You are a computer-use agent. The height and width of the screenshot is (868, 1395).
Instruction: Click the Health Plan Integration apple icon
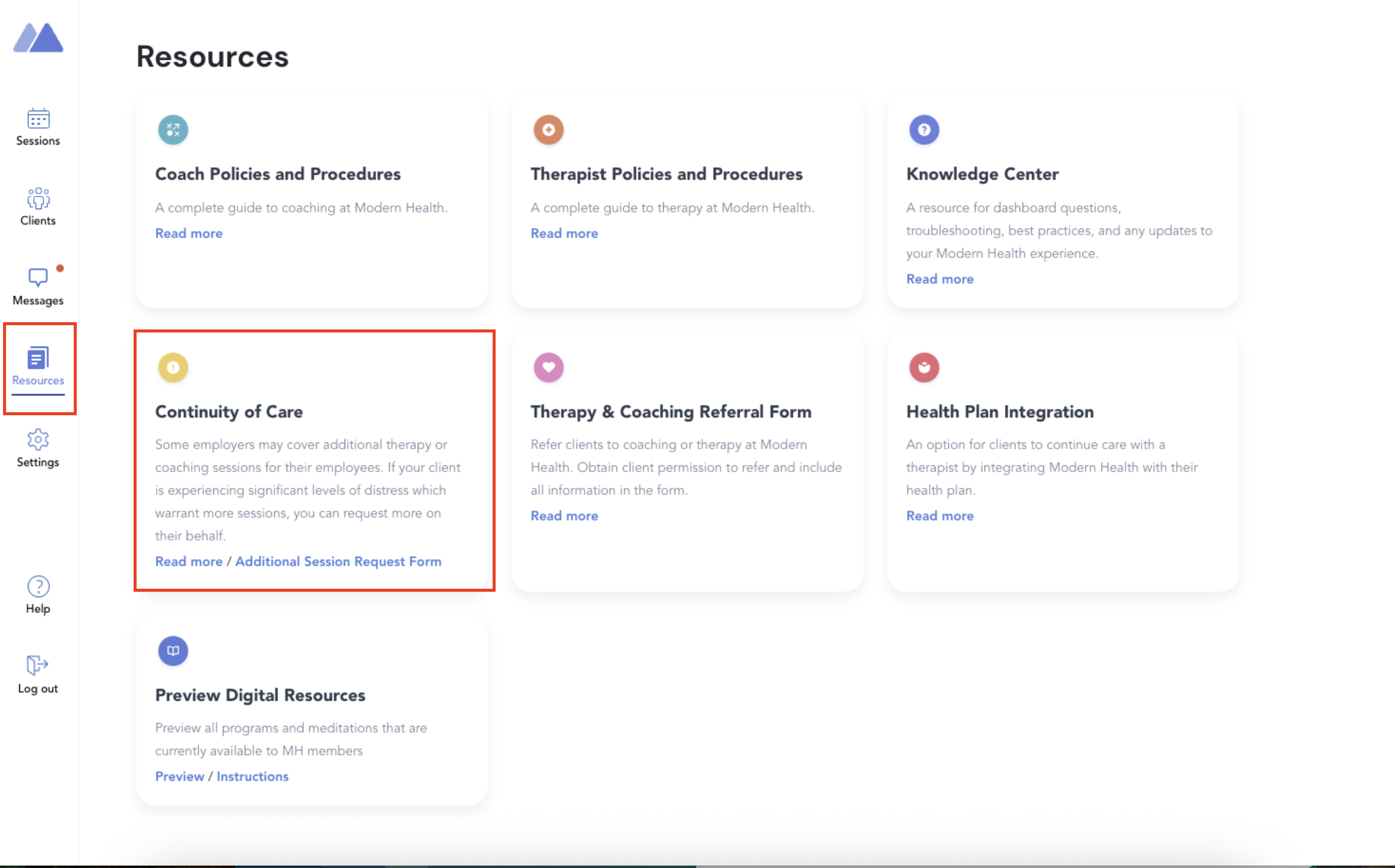pyautogui.click(x=924, y=367)
